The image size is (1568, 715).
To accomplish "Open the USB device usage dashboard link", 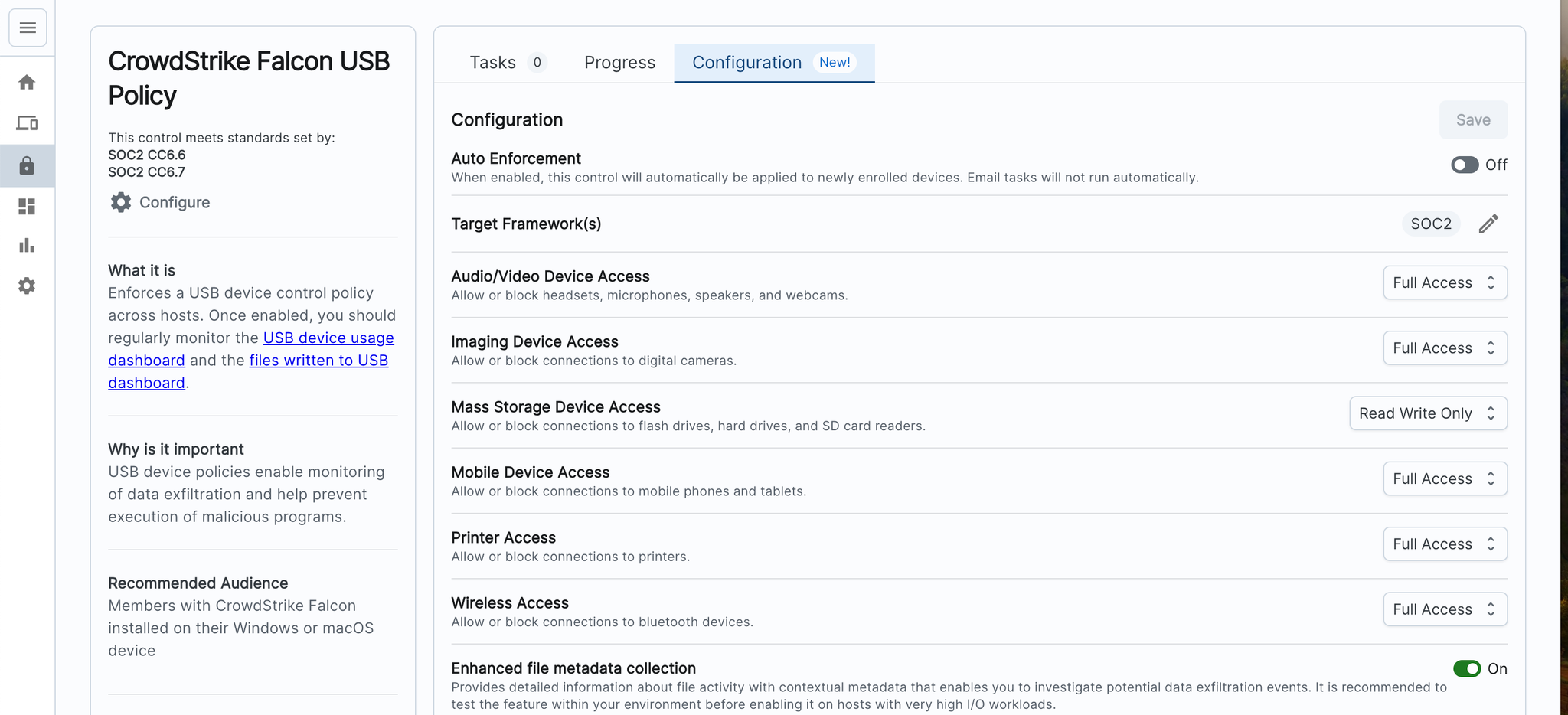I will pos(328,338).
